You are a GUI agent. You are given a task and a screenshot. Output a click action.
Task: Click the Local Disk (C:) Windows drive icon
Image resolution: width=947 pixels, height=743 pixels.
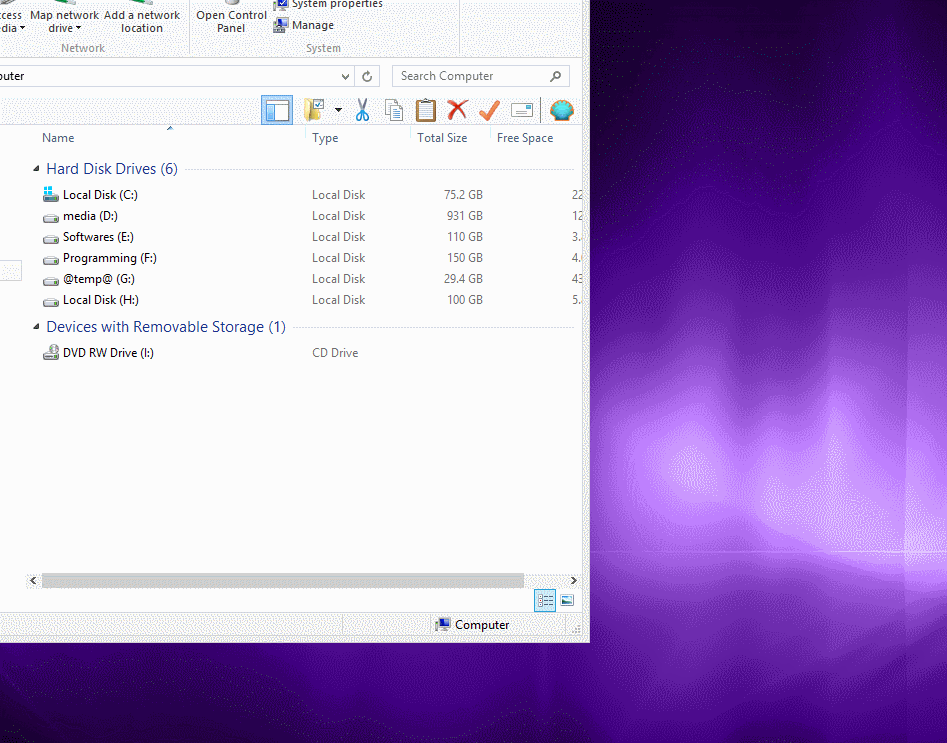coord(51,194)
